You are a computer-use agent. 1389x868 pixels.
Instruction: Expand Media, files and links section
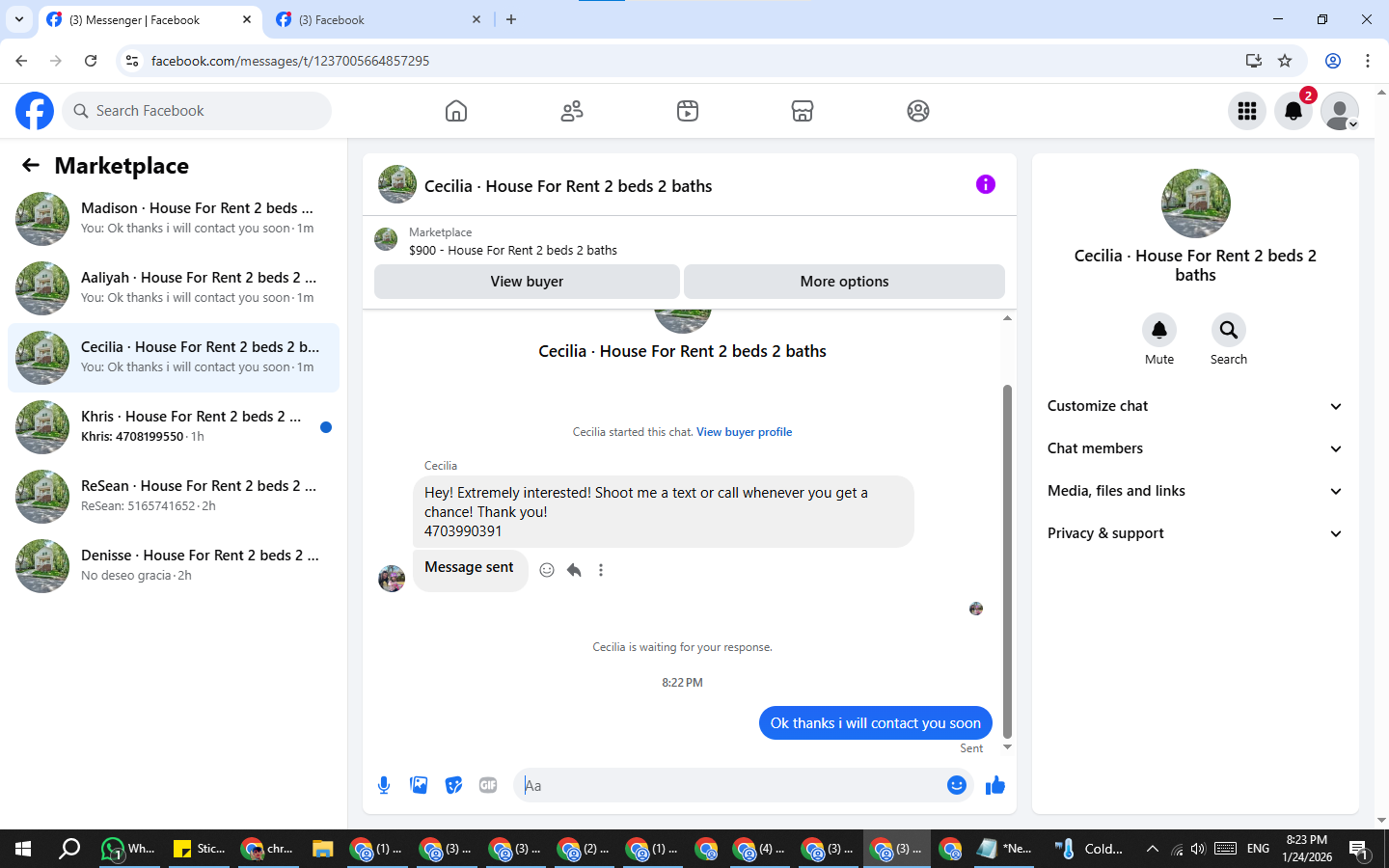[1195, 491]
